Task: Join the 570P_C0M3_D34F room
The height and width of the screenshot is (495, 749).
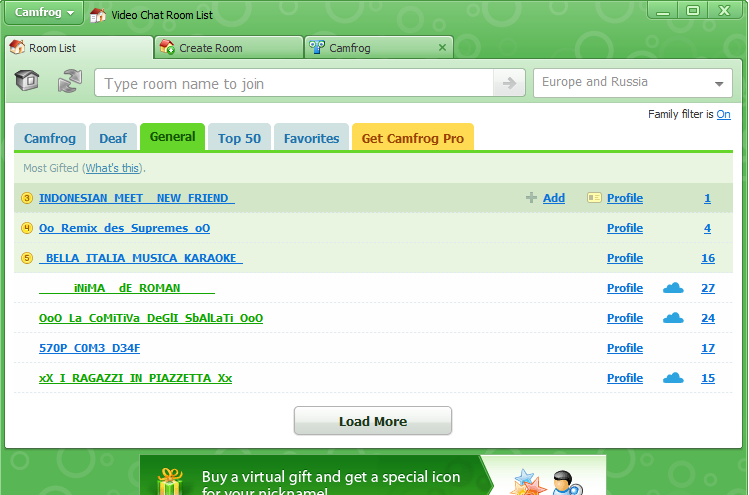Action: (x=89, y=348)
